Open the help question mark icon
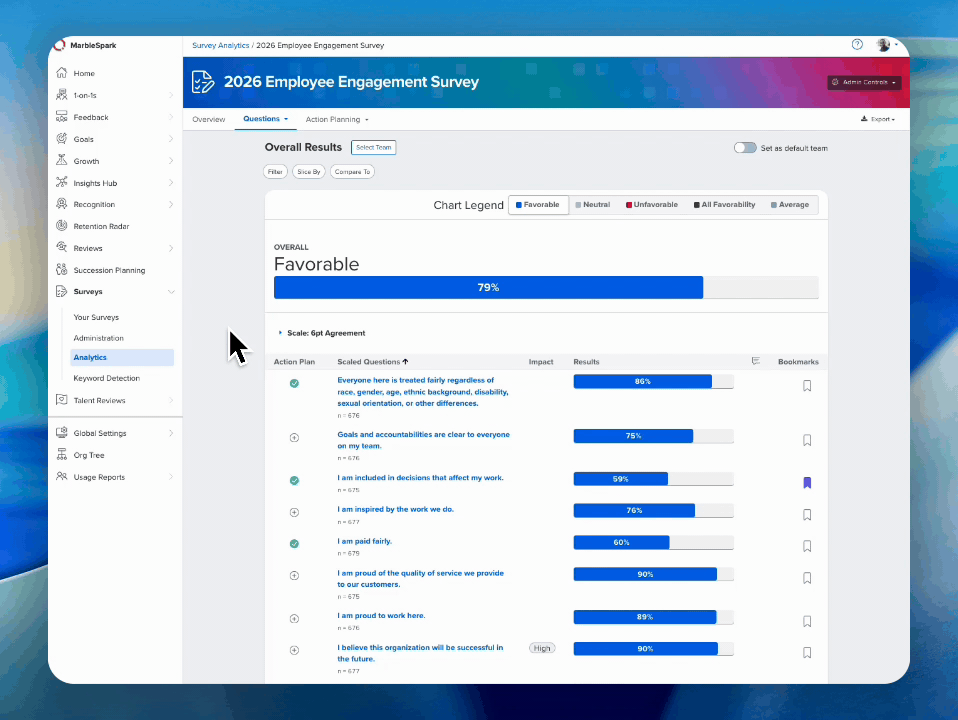 coord(857,45)
